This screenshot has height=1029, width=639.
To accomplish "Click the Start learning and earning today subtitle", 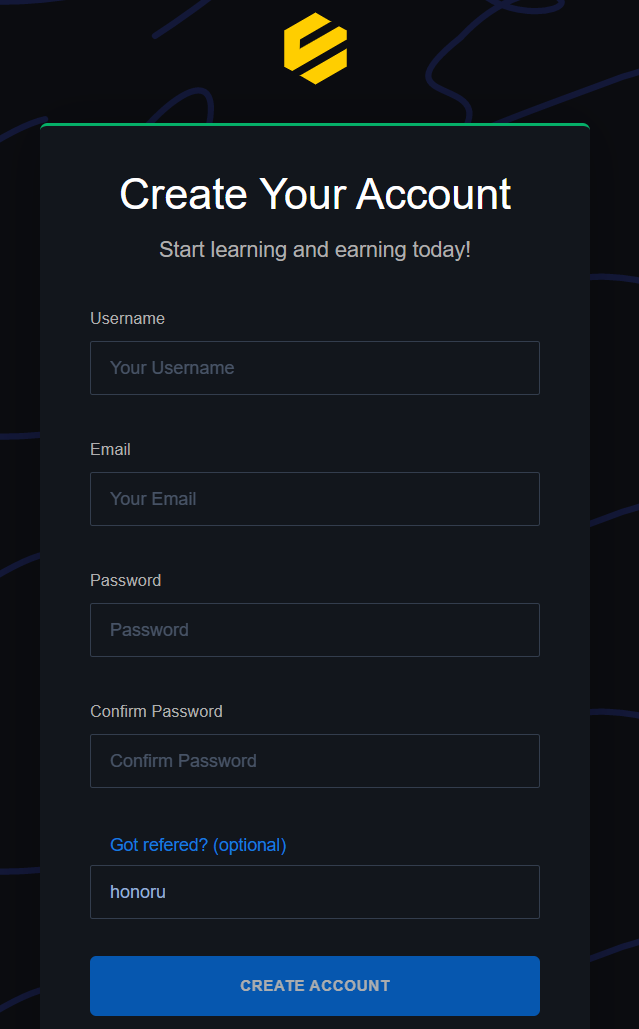I will tap(315, 249).
